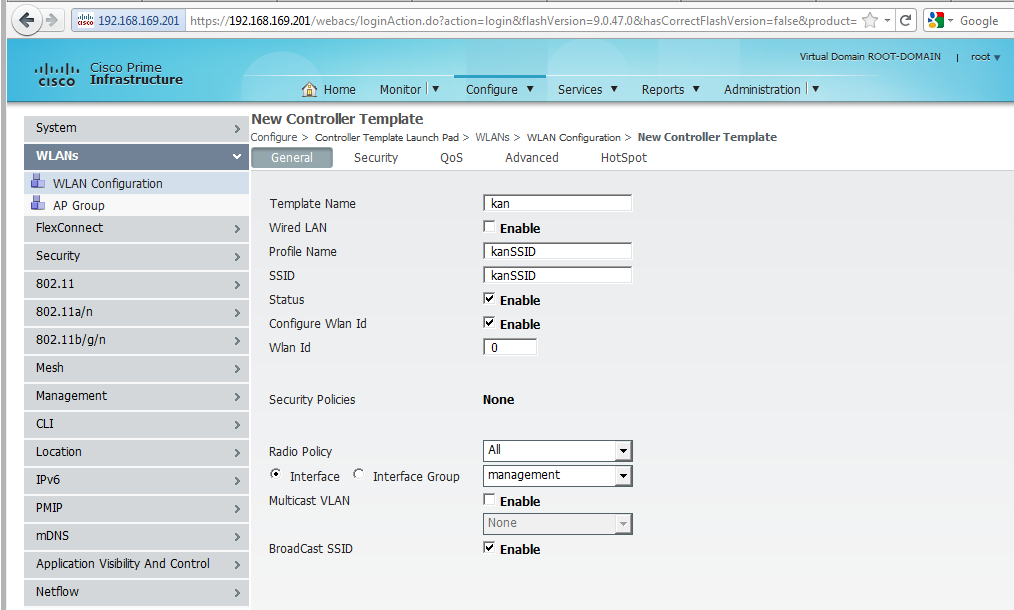Expand the System sidebar section
The height and width of the screenshot is (610, 1014).
click(136, 128)
